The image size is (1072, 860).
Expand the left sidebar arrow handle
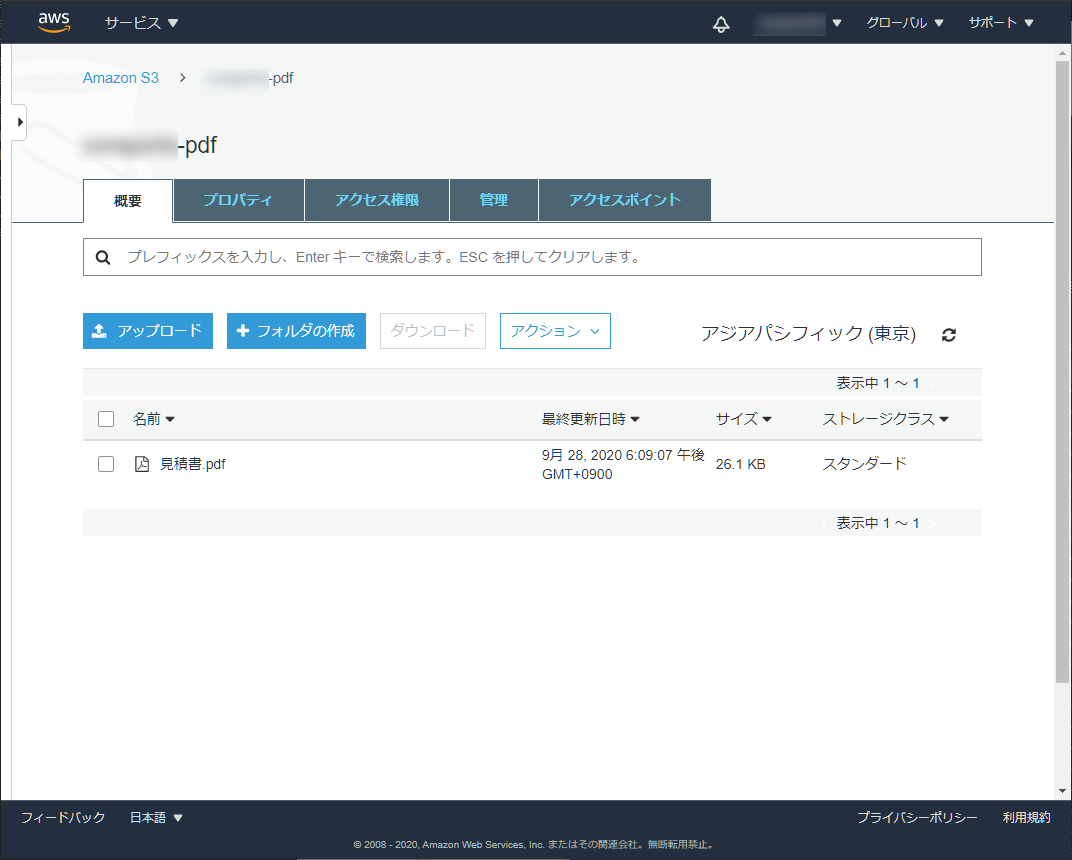pos(19,121)
